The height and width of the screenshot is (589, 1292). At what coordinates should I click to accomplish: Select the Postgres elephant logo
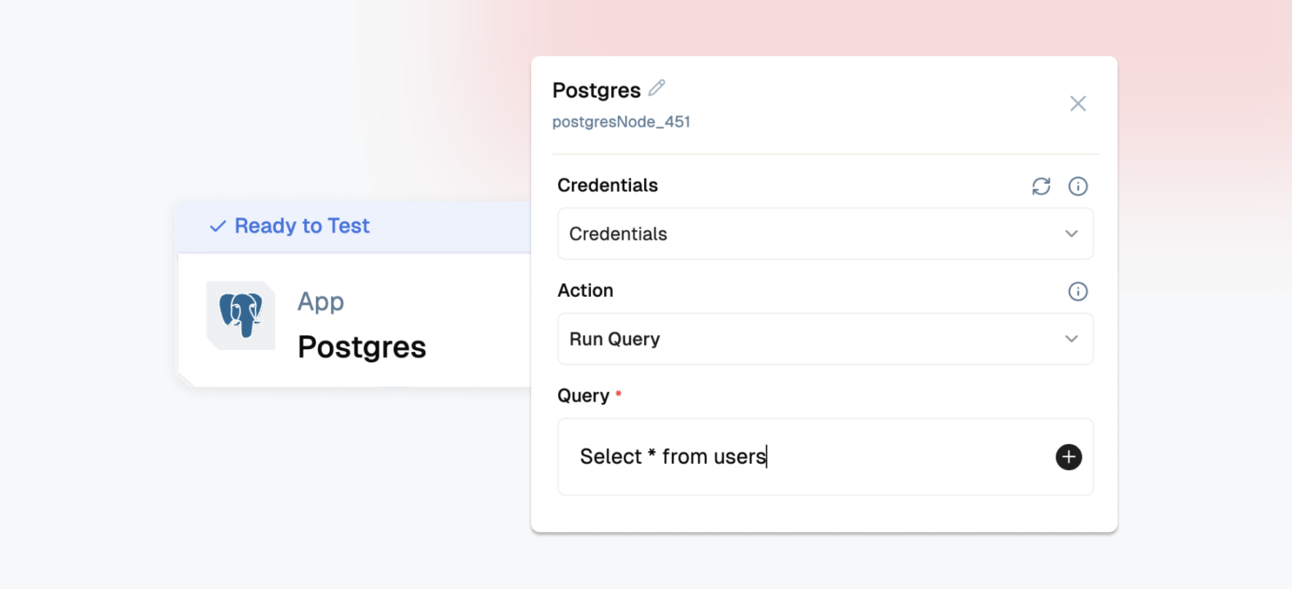[x=241, y=315]
